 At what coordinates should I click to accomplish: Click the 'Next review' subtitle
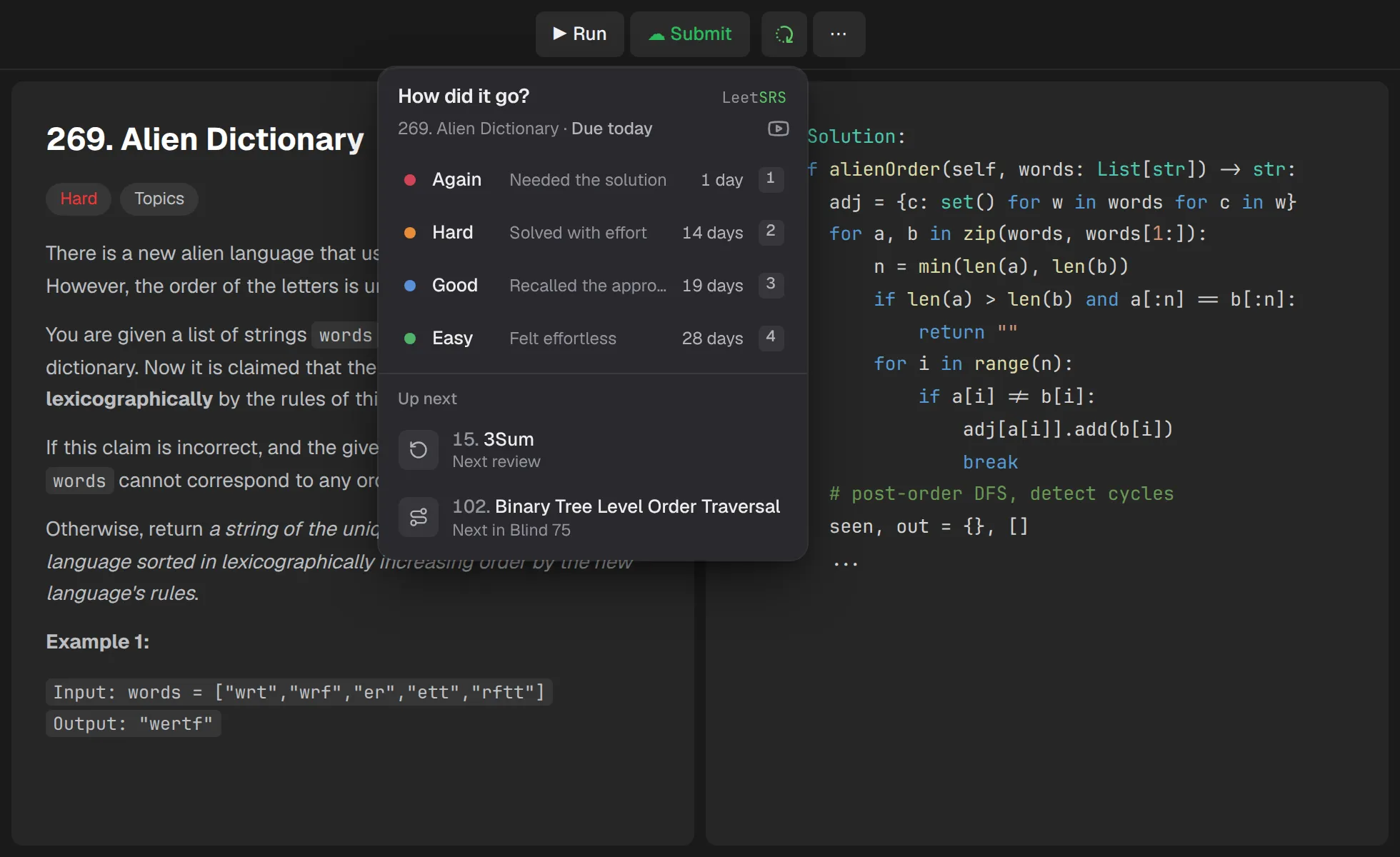coord(496,461)
